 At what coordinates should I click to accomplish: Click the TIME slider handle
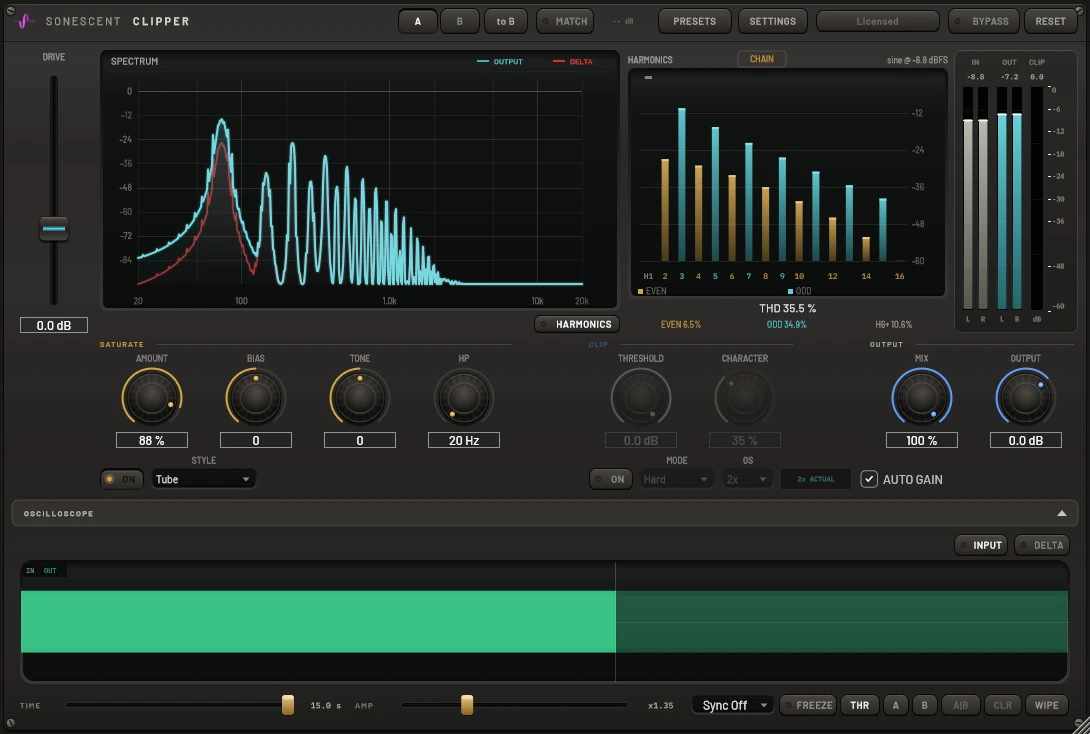click(288, 705)
